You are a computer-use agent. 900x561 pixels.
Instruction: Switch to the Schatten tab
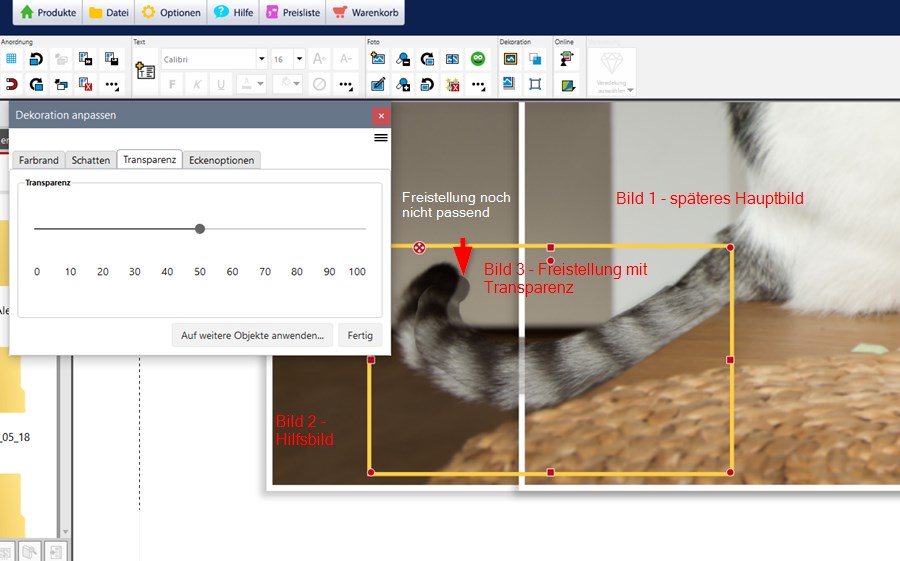pyautogui.click(x=91, y=160)
